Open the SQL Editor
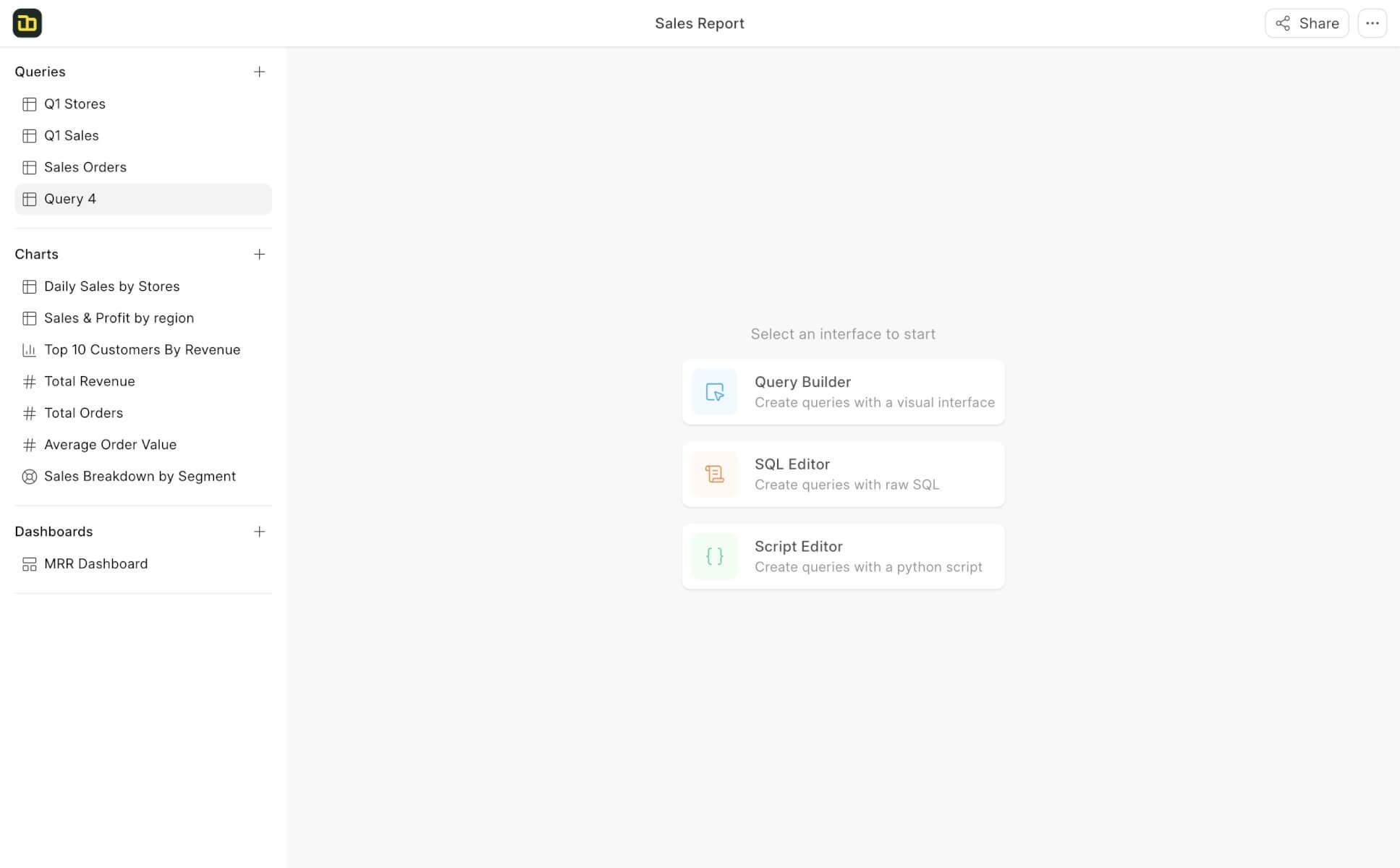1400x868 pixels. click(842, 474)
